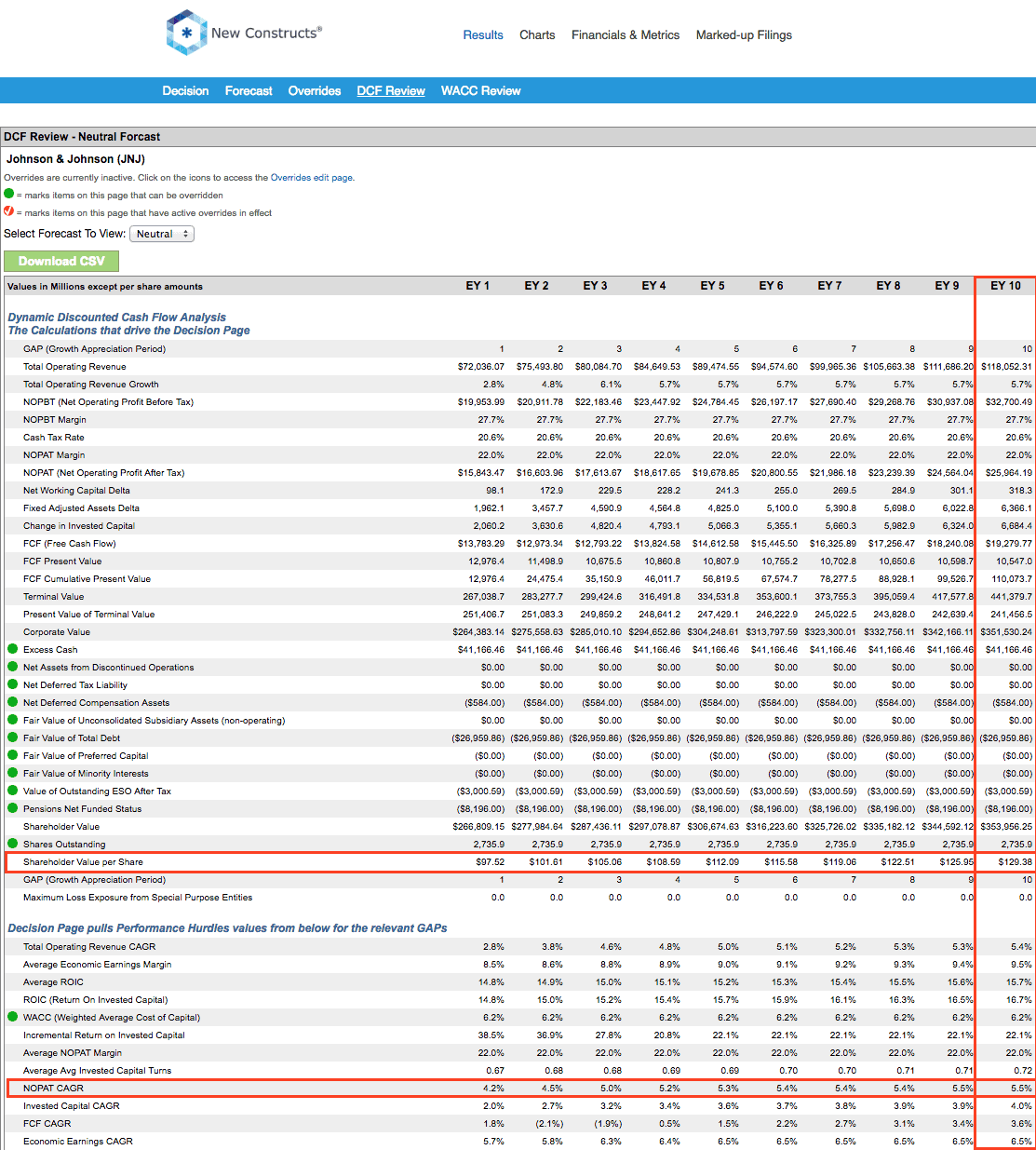Click green dot beside Fair Value of Minority Interests
The height and width of the screenshot is (1150, 1036).
(12, 773)
